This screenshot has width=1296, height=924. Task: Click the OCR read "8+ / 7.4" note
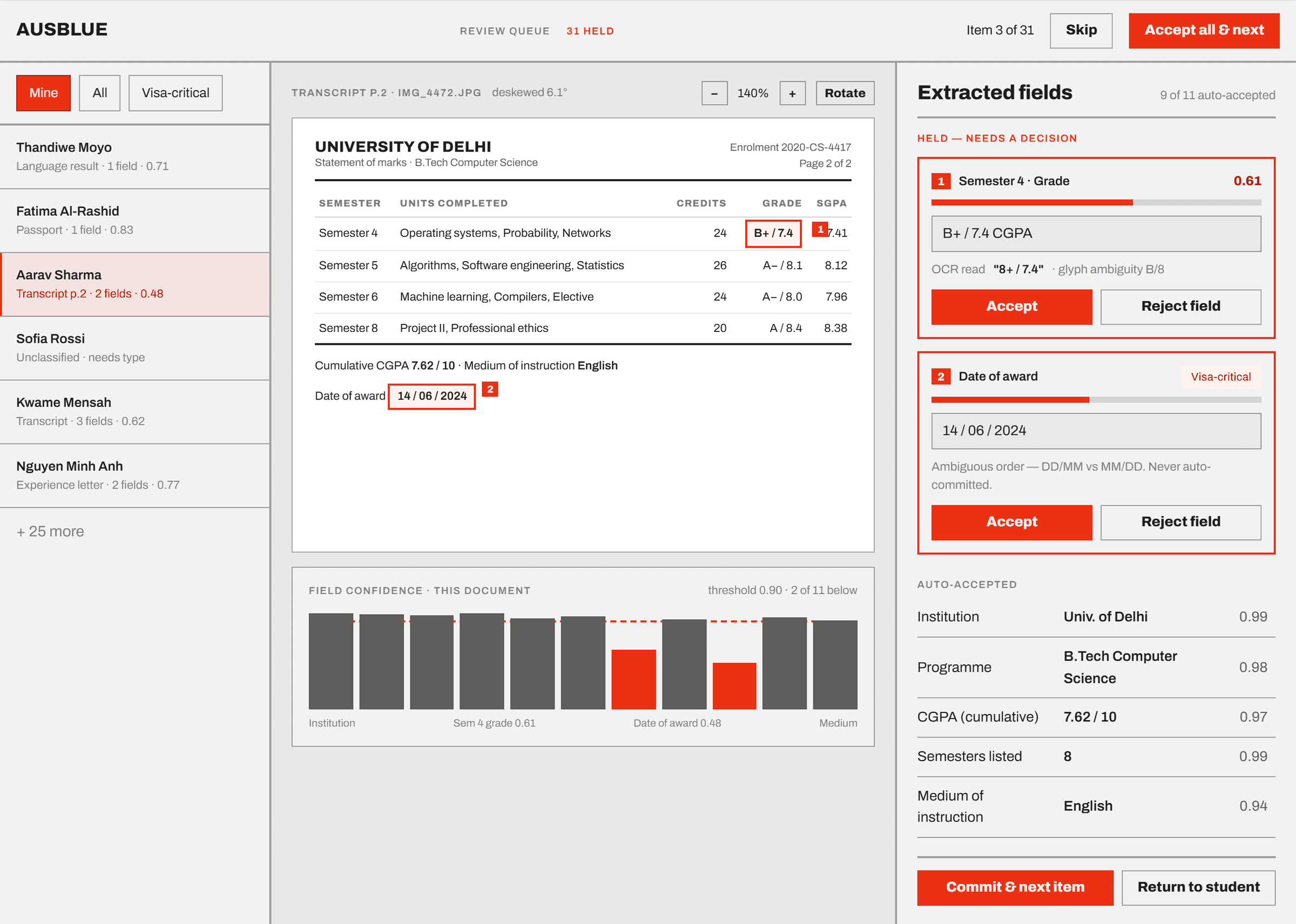[x=1047, y=270]
